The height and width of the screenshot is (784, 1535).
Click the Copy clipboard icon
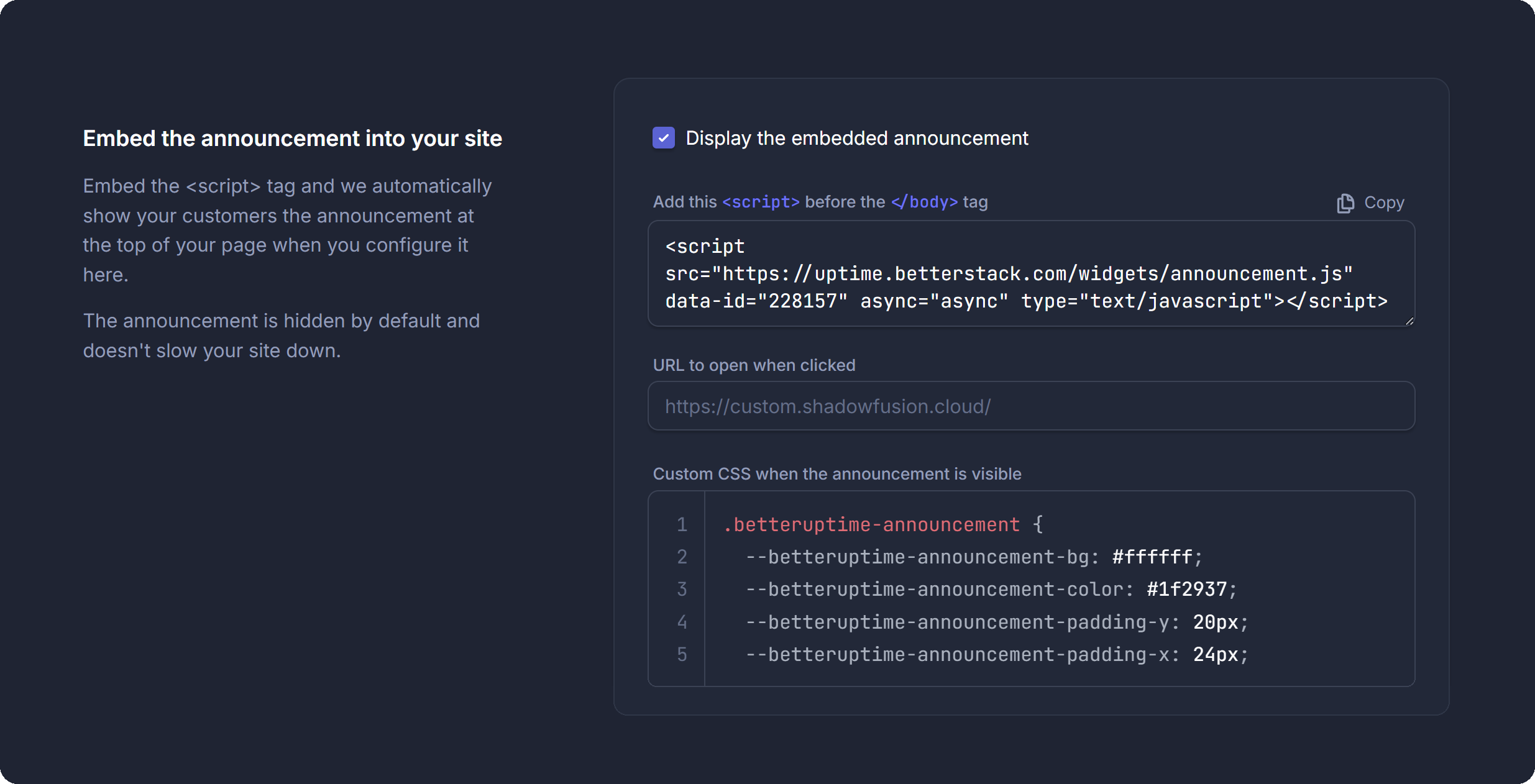click(x=1345, y=203)
